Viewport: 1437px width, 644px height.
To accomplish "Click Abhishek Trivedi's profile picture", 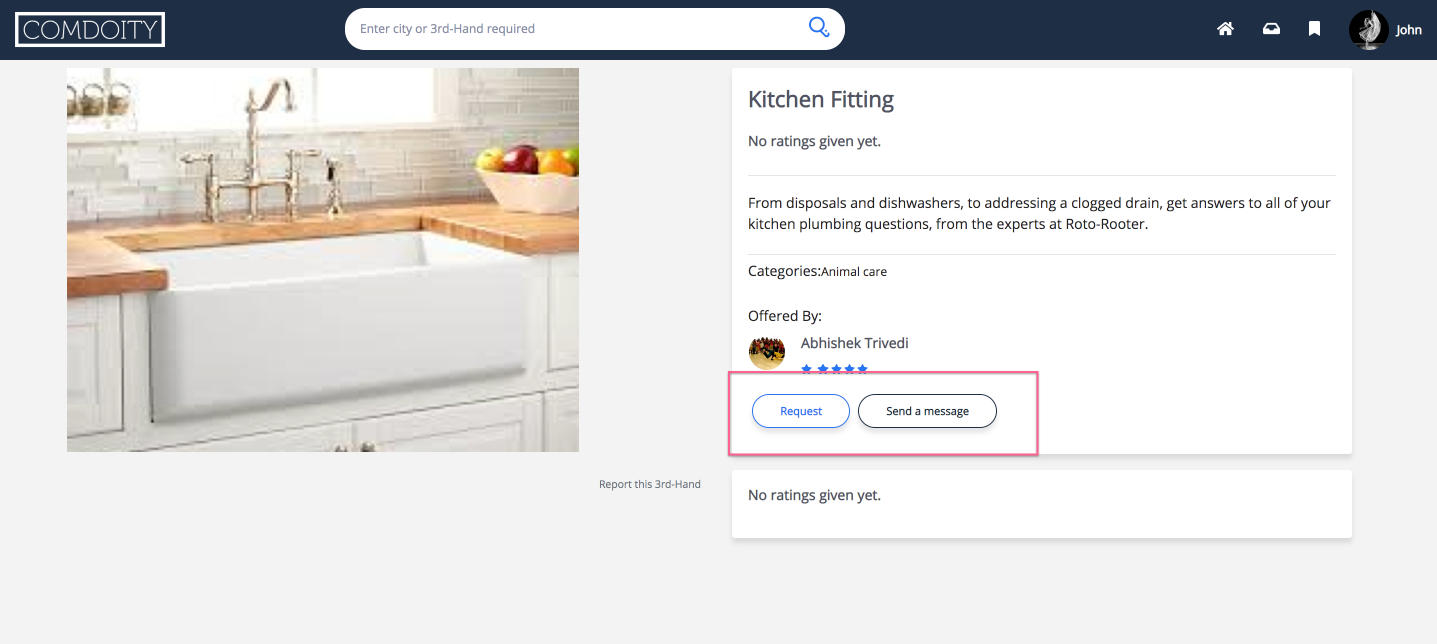I will tap(766, 352).
